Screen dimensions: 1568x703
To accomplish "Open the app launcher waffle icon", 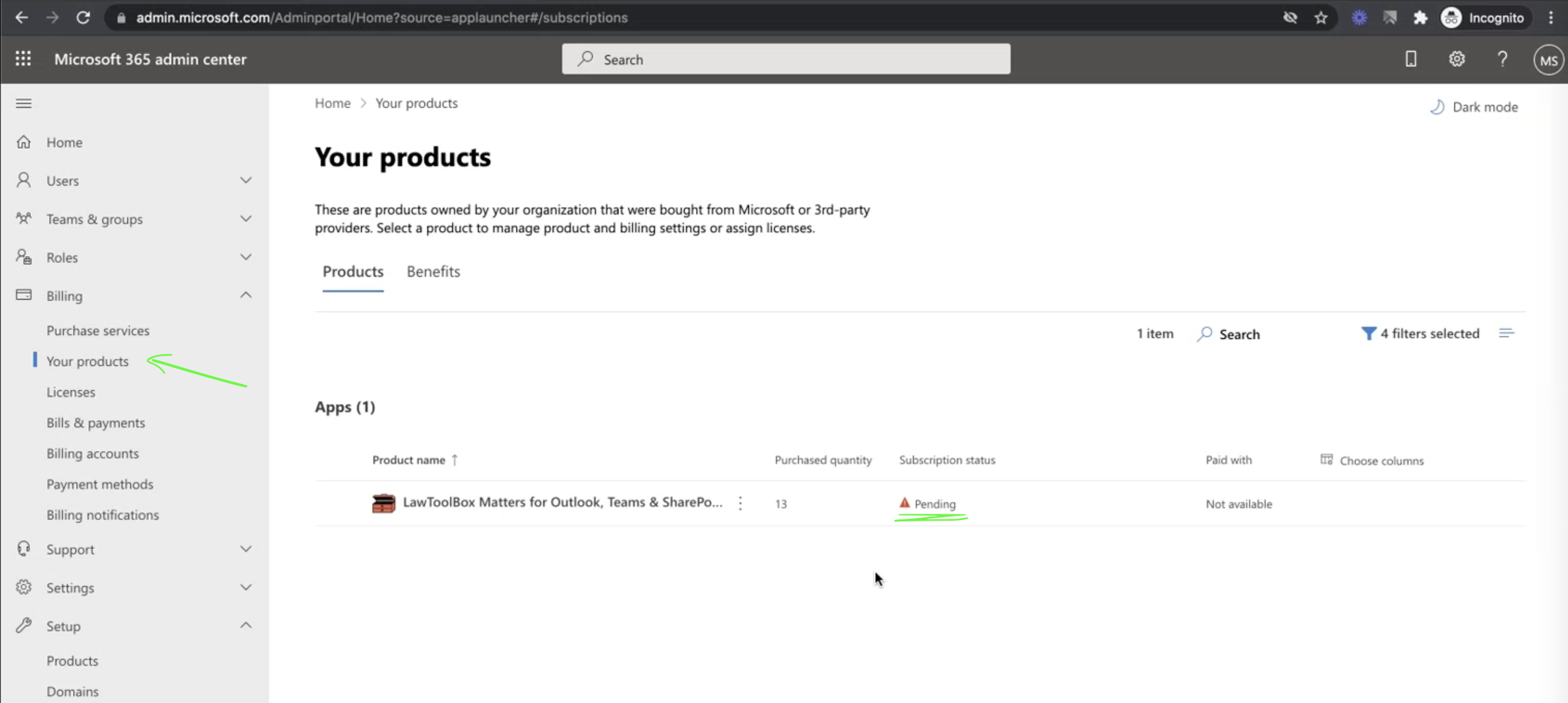I will point(23,59).
